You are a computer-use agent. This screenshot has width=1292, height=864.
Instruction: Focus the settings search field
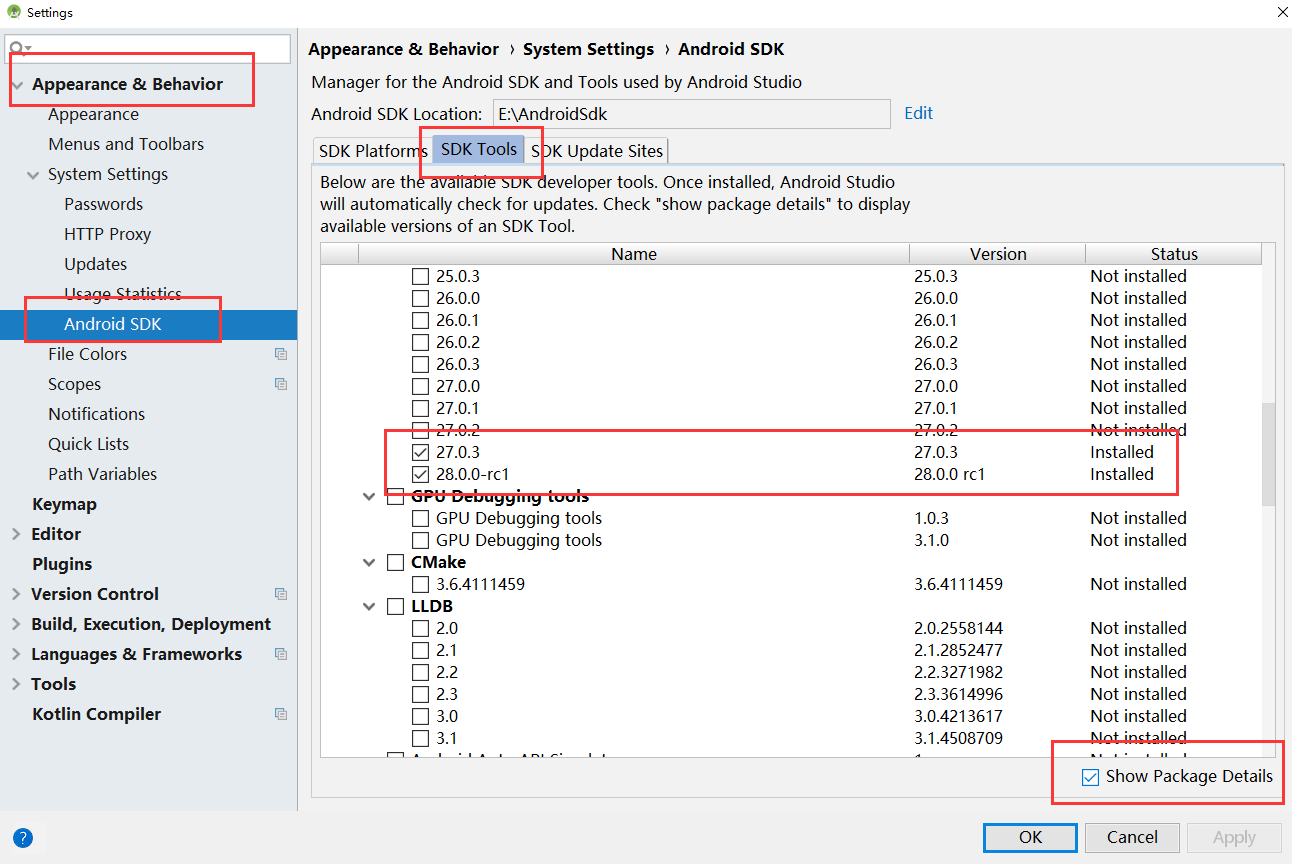(x=148, y=48)
